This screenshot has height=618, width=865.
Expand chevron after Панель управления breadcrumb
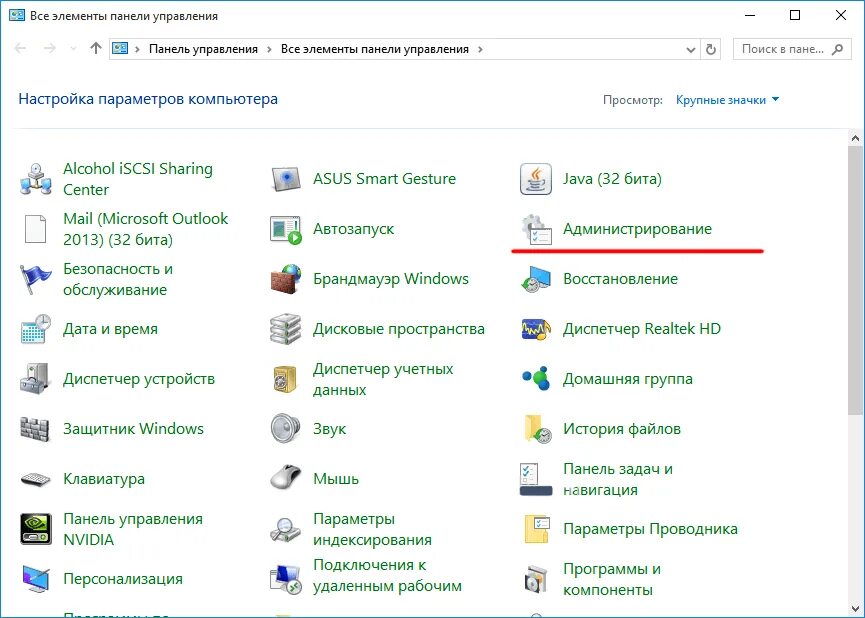pyautogui.click(x=269, y=49)
